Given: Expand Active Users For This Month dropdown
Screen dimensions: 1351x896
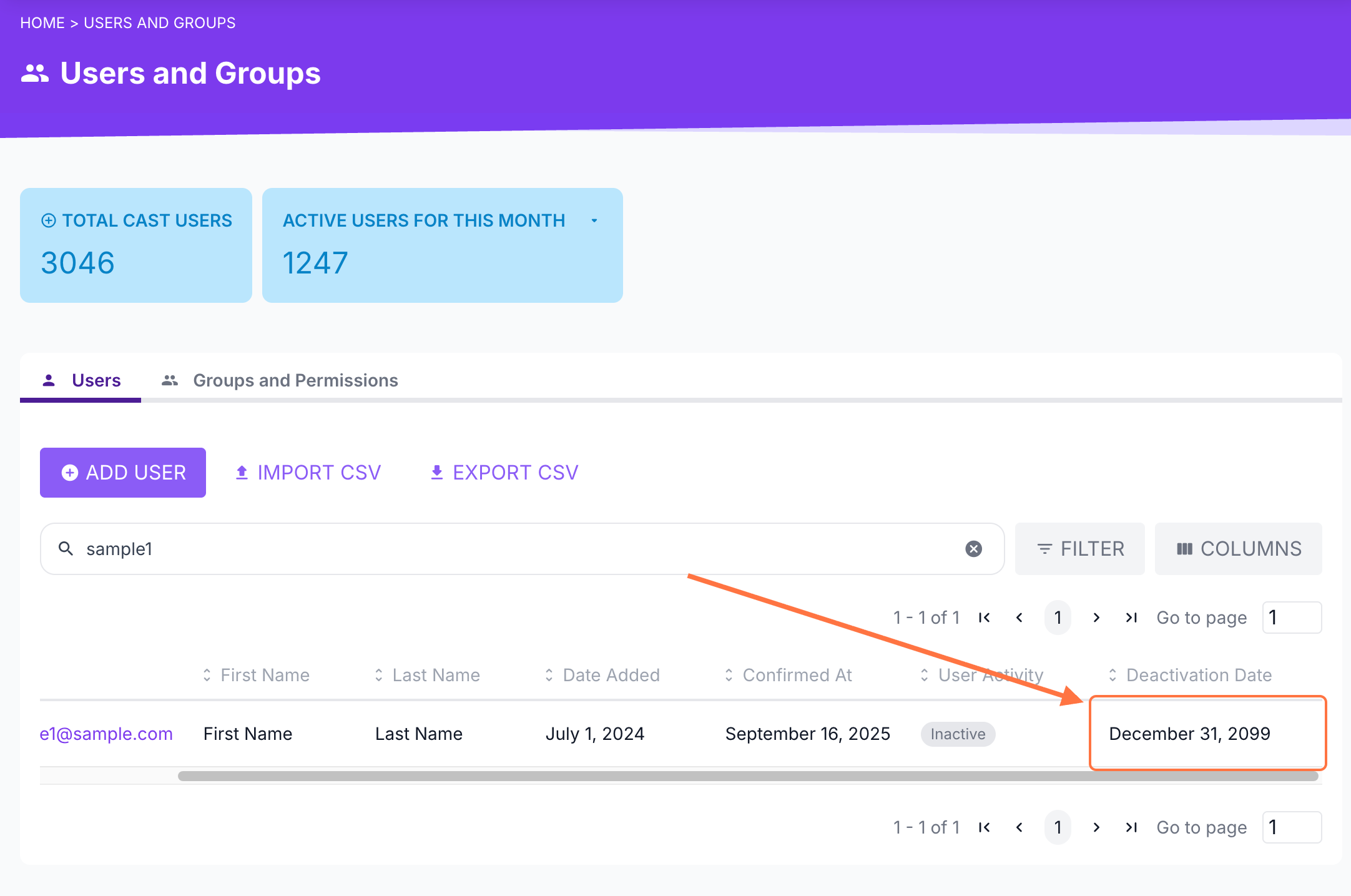Looking at the screenshot, I should 594,220.
